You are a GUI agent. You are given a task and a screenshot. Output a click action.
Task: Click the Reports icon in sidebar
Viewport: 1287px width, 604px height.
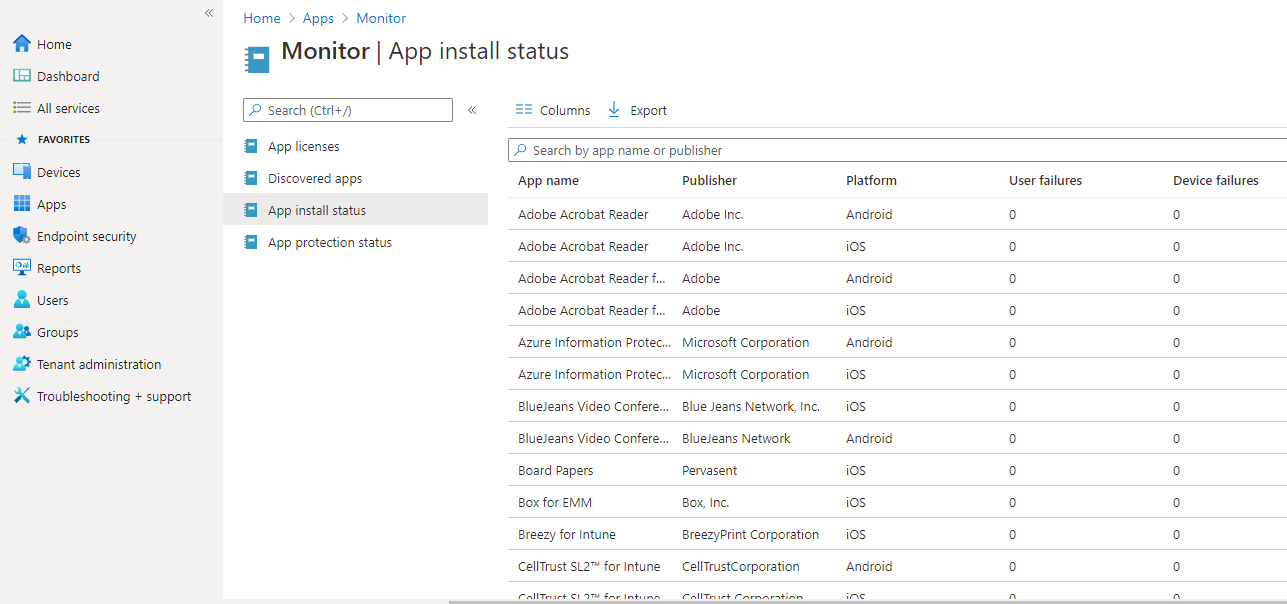22,268
